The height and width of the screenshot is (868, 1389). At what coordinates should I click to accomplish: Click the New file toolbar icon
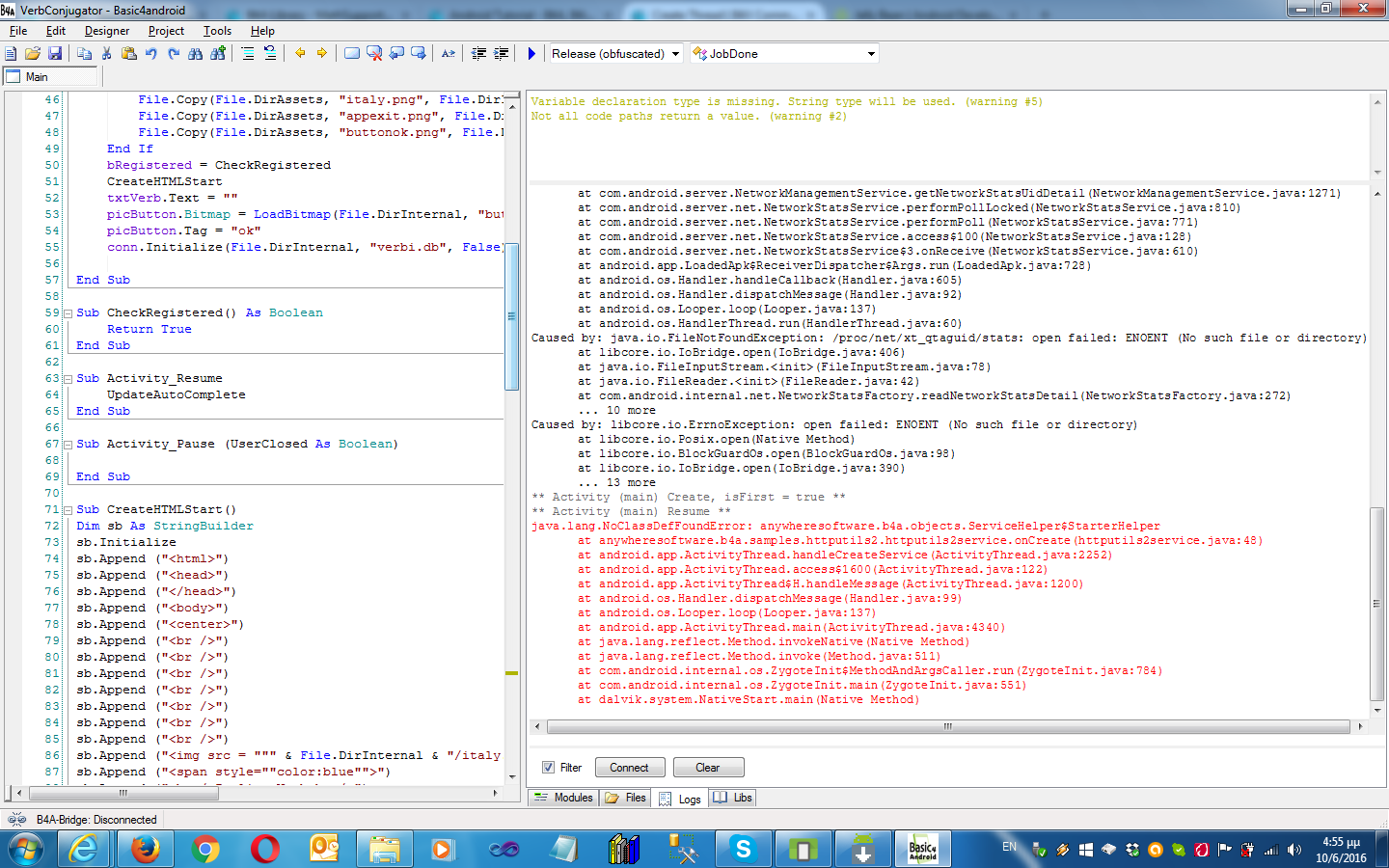(11, 54)
